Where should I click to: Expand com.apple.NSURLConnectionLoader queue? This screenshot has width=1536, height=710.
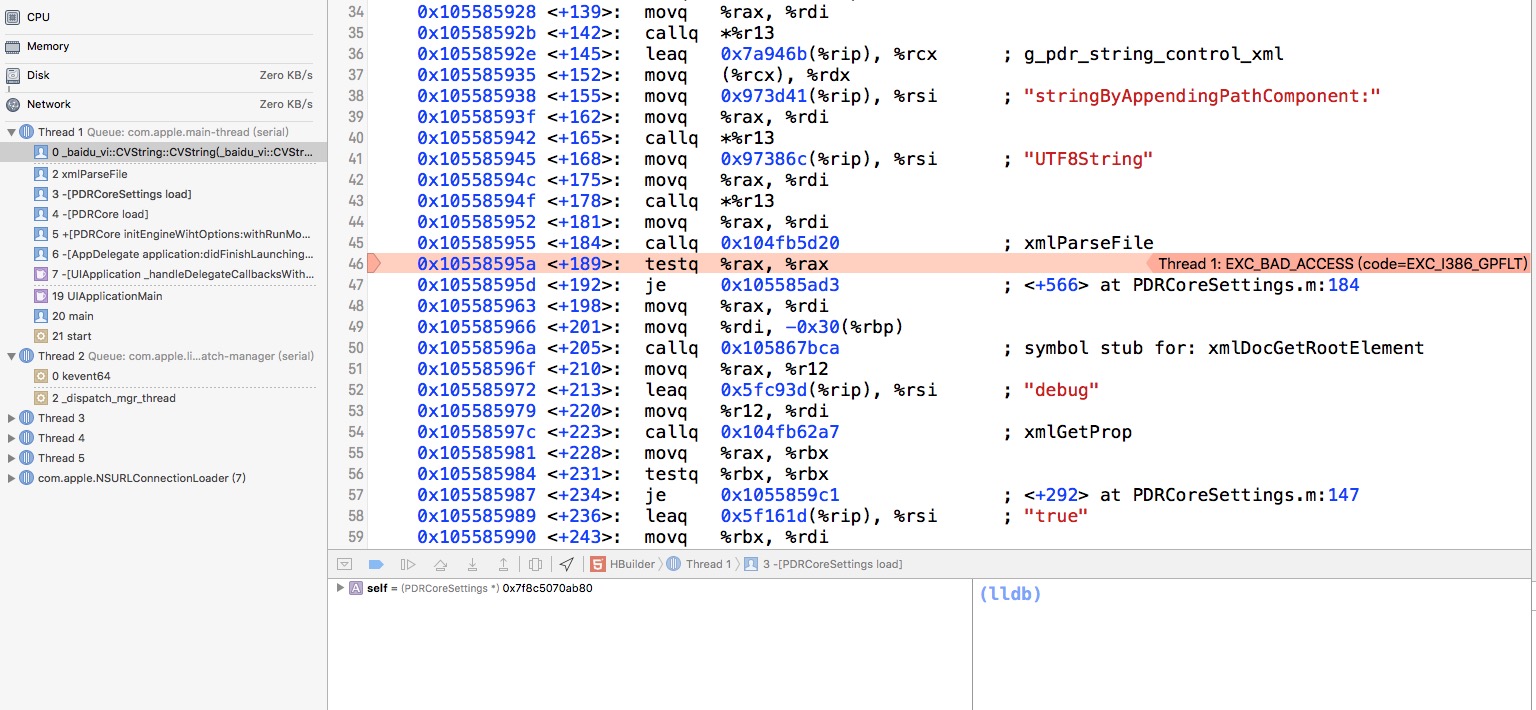[11, 478]
